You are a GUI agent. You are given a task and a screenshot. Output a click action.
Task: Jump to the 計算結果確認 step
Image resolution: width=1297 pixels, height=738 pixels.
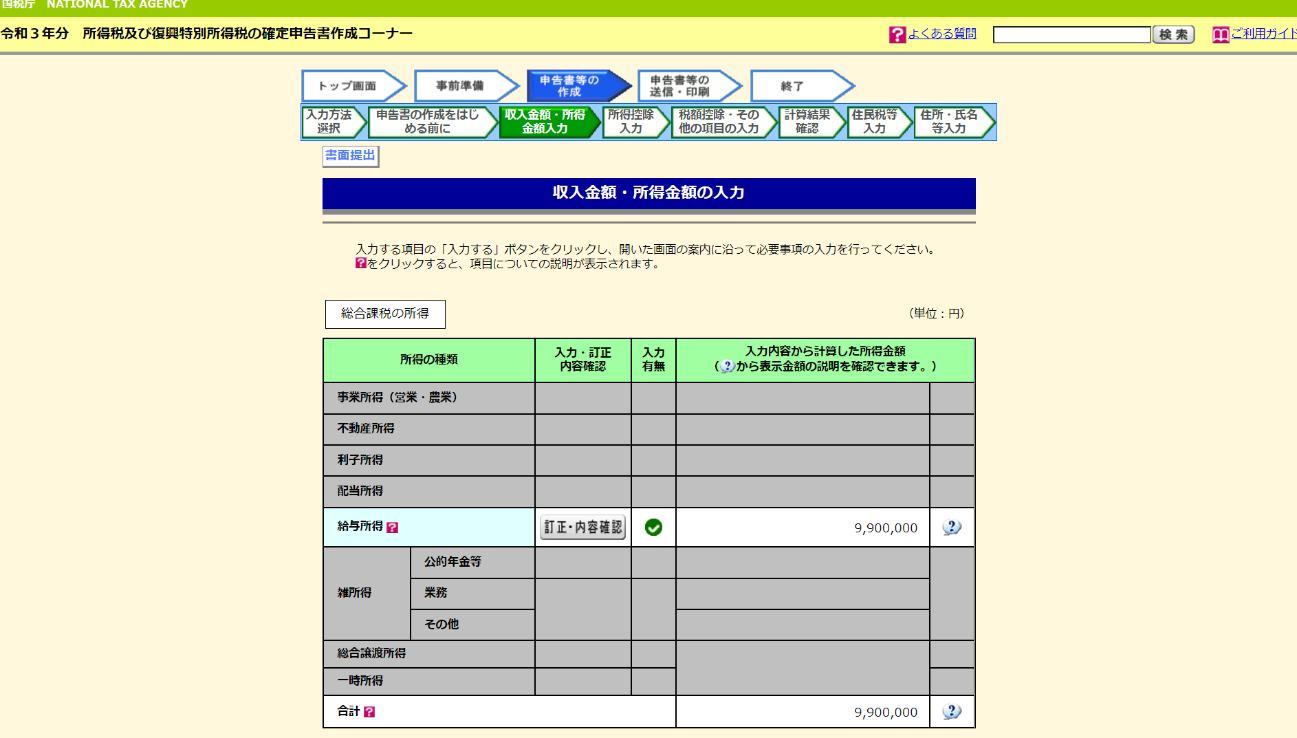807,122
